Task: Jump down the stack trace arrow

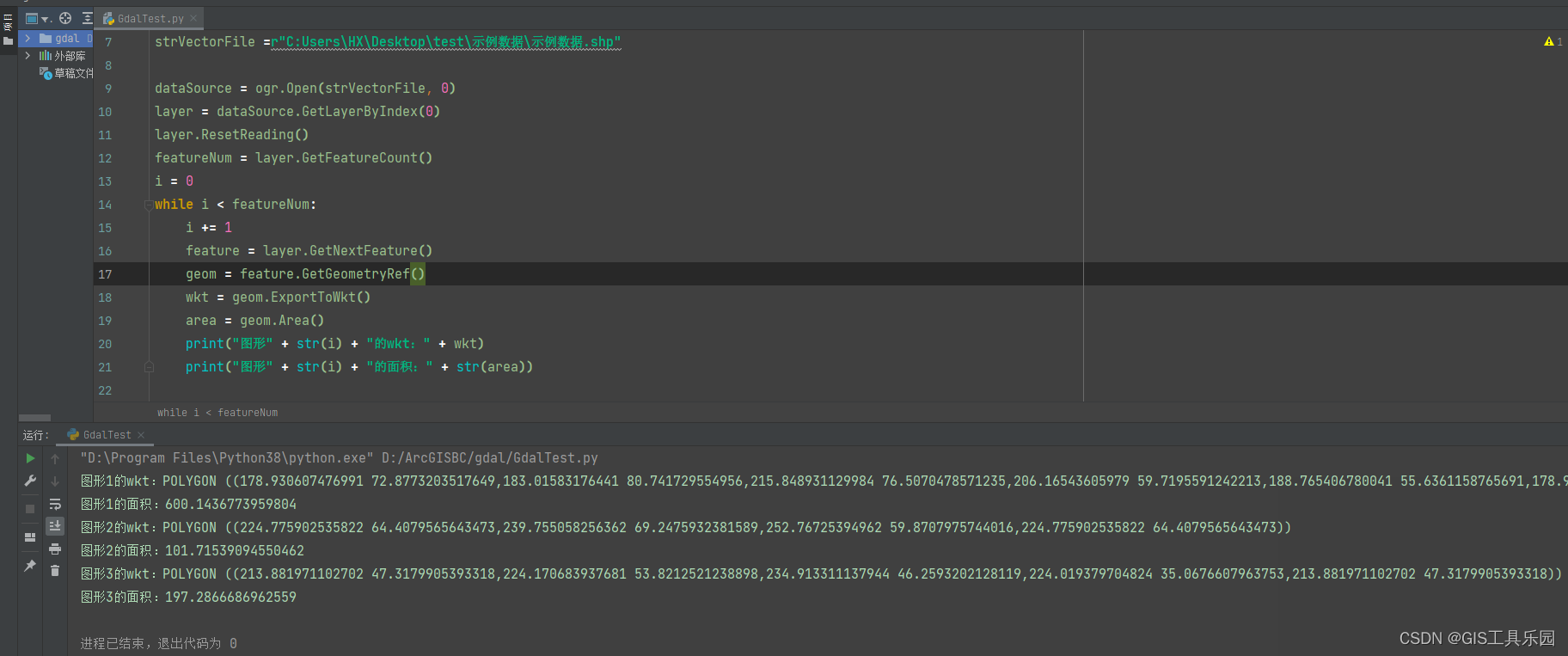Action: click(x=55, y=481)
